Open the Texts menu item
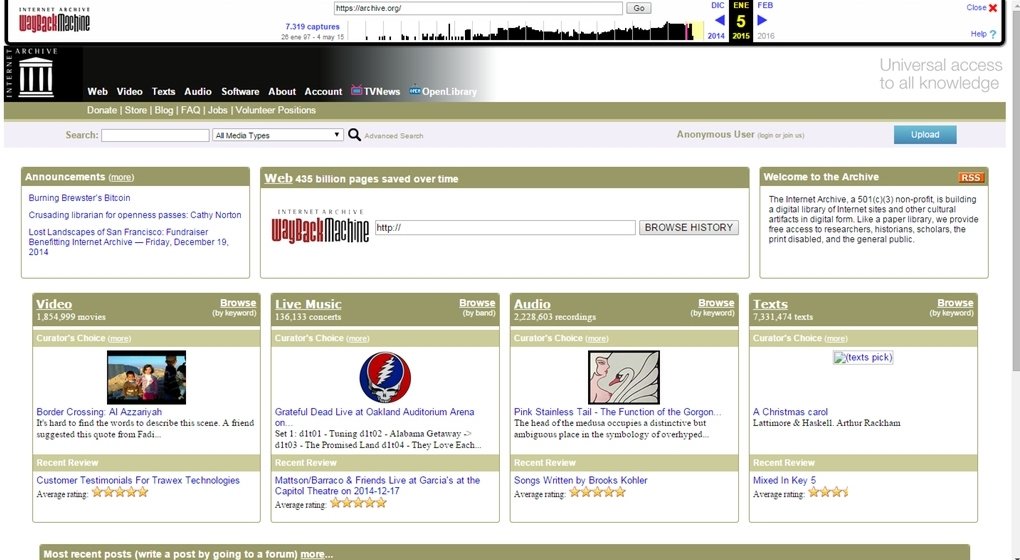The height and width of the screenshot is (560, 1020). pyautogui.click(x=163, y=92)
